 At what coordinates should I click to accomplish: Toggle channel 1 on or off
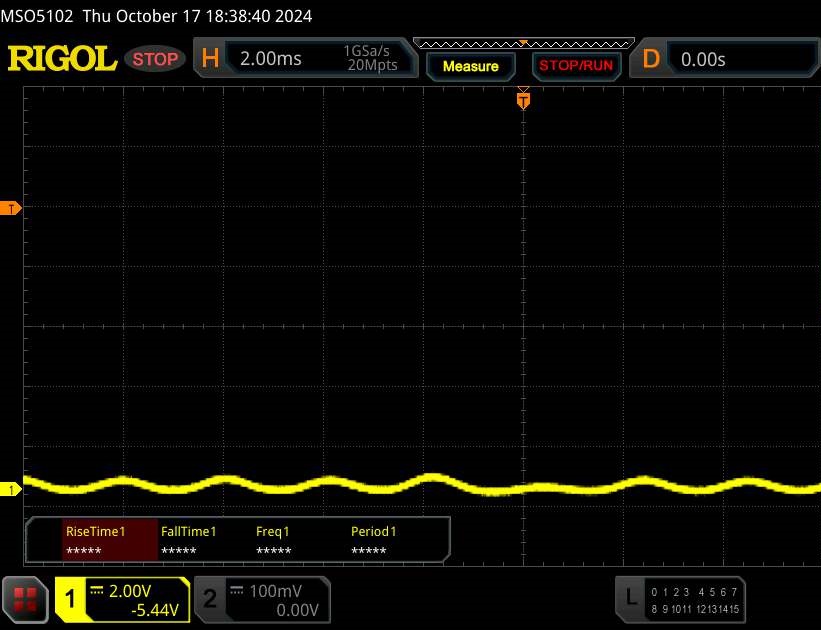[72, 599]
